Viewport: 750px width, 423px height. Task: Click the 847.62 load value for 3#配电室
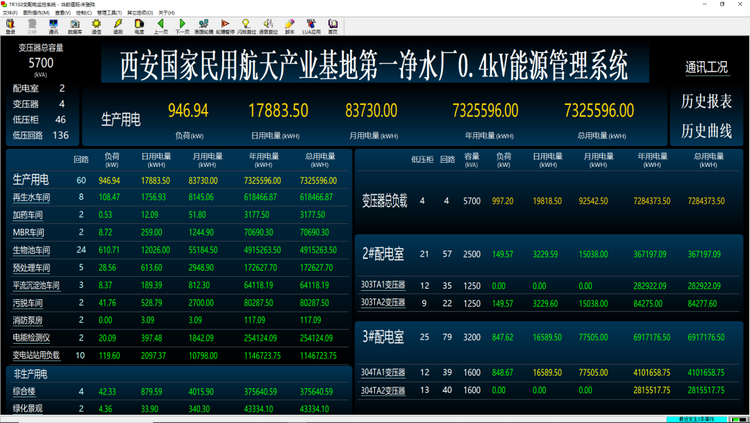click(503, 337)
